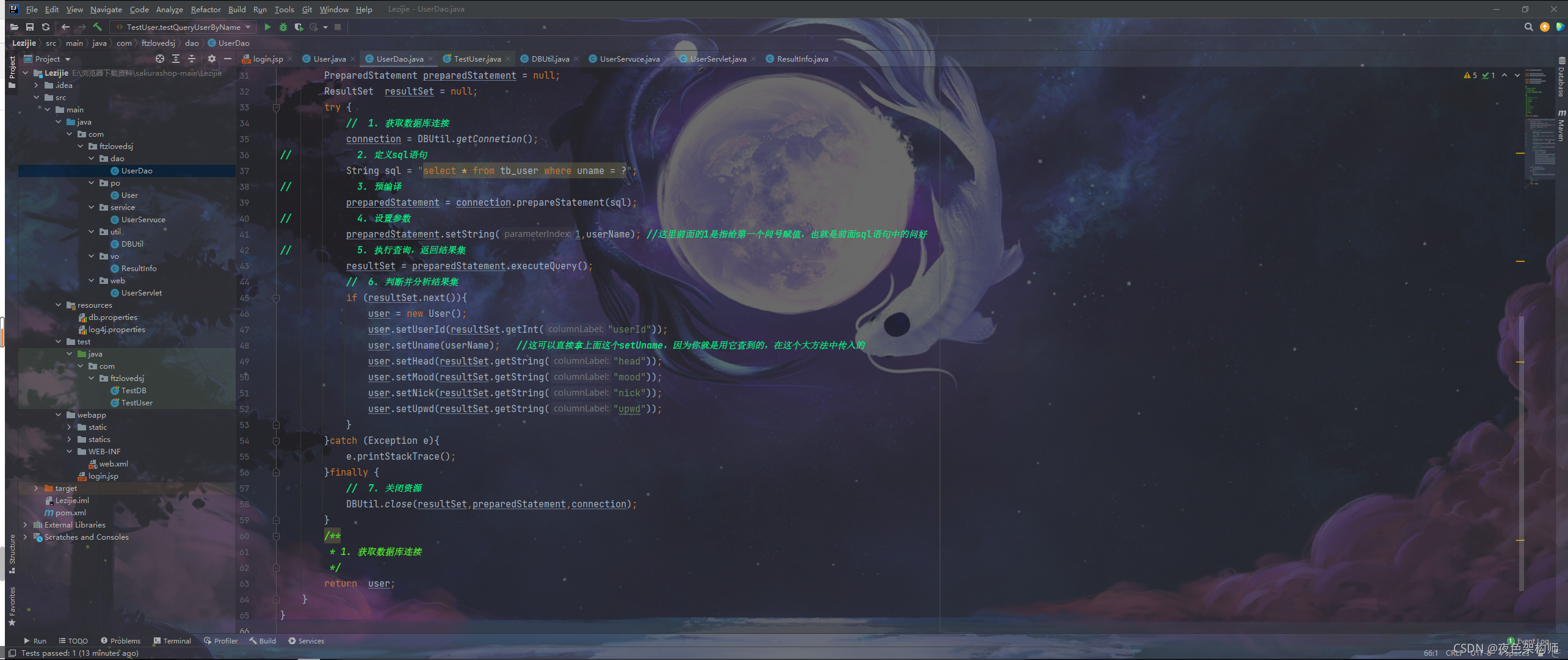Screen dimensions: 1568x660
Task: Open Search Everywhere magnifier icon
Action: (x=1528, y=27)
